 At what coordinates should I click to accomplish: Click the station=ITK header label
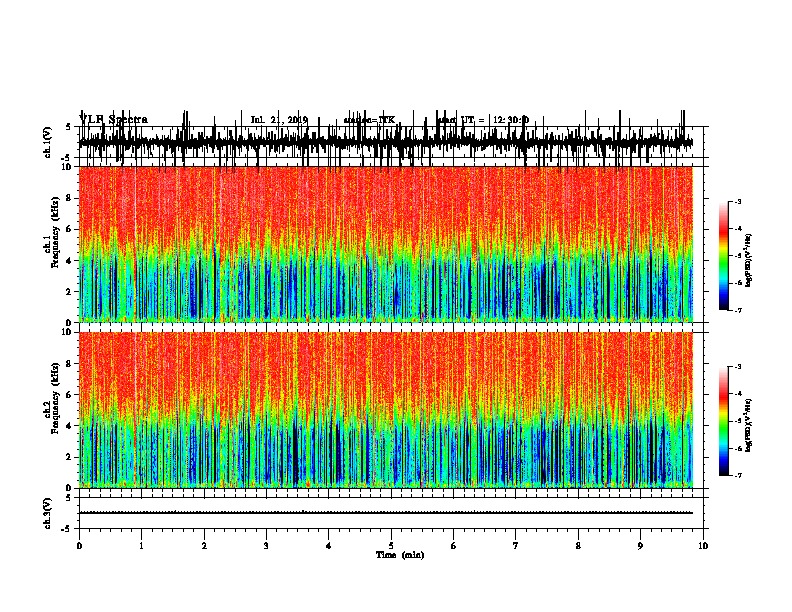point(369,120)
